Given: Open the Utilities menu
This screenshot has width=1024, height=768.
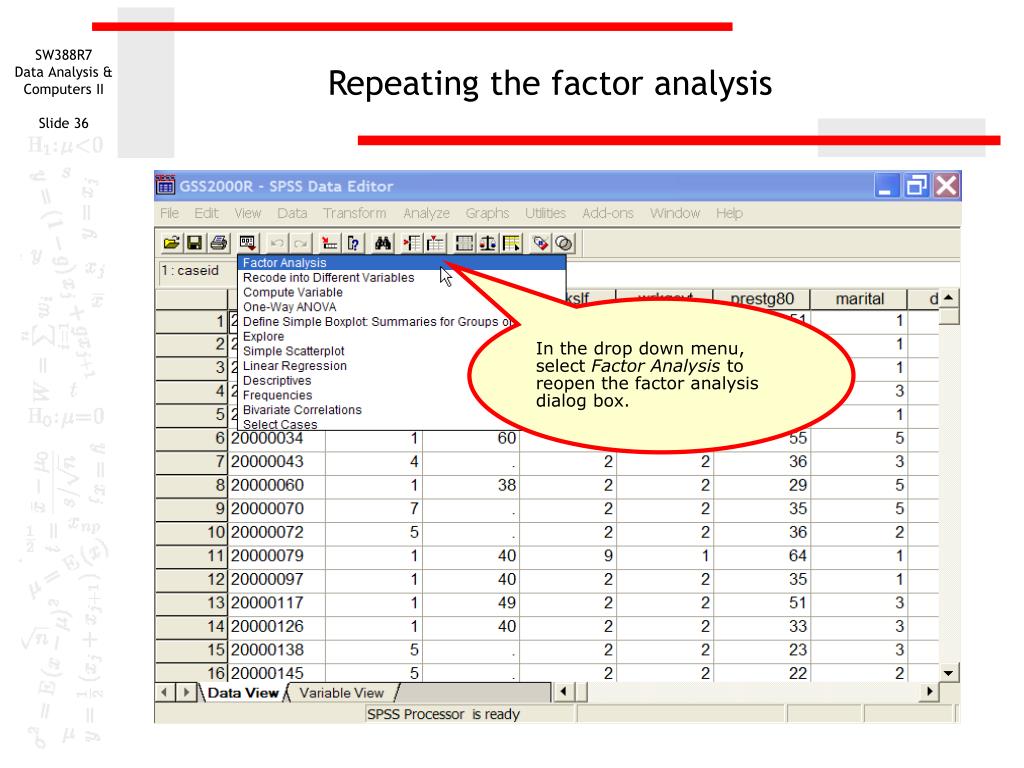Looking at the screenshot, I should pos(545,213).
